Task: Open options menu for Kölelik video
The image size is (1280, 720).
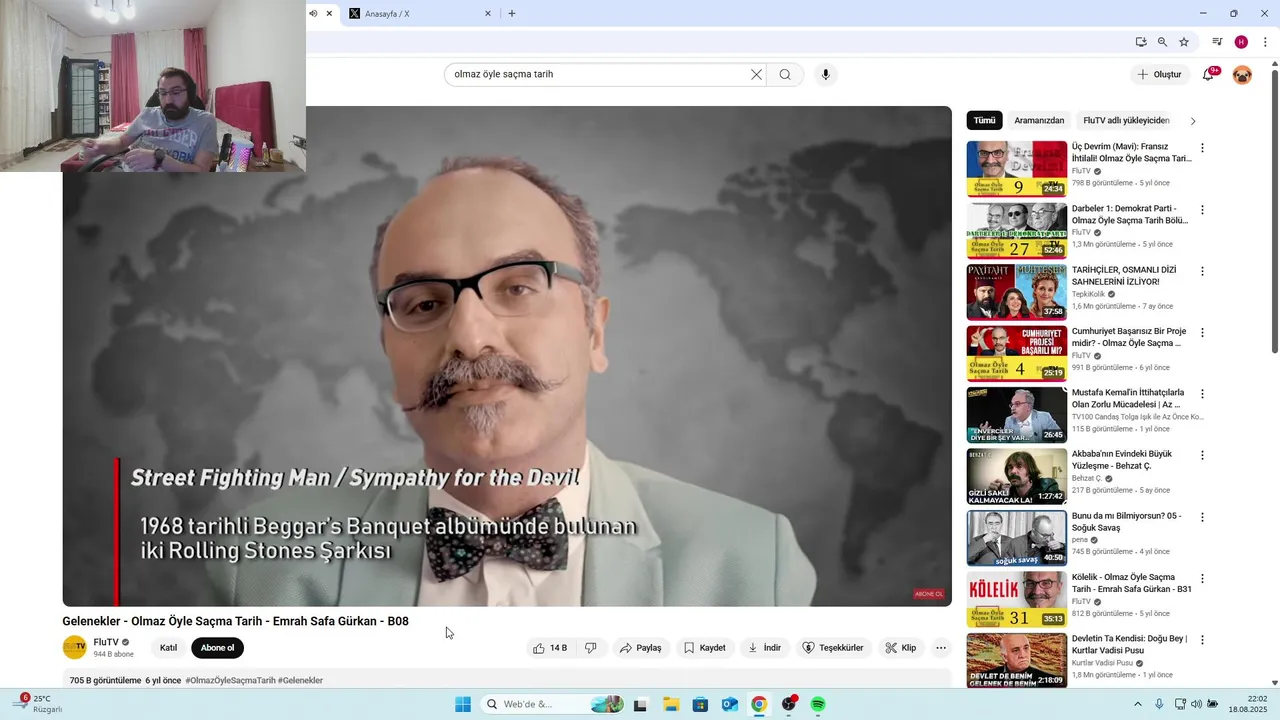Action: pos(1202,578)
